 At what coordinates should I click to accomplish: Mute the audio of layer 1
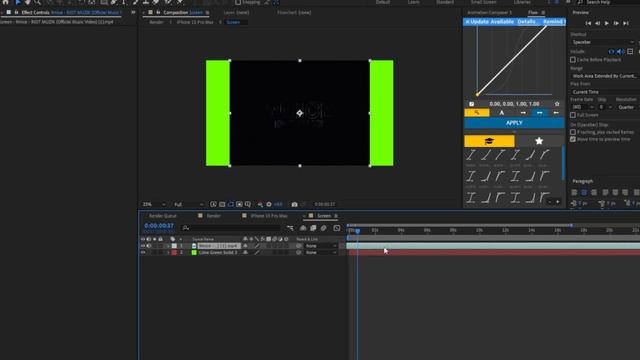(x=149, y=246)
